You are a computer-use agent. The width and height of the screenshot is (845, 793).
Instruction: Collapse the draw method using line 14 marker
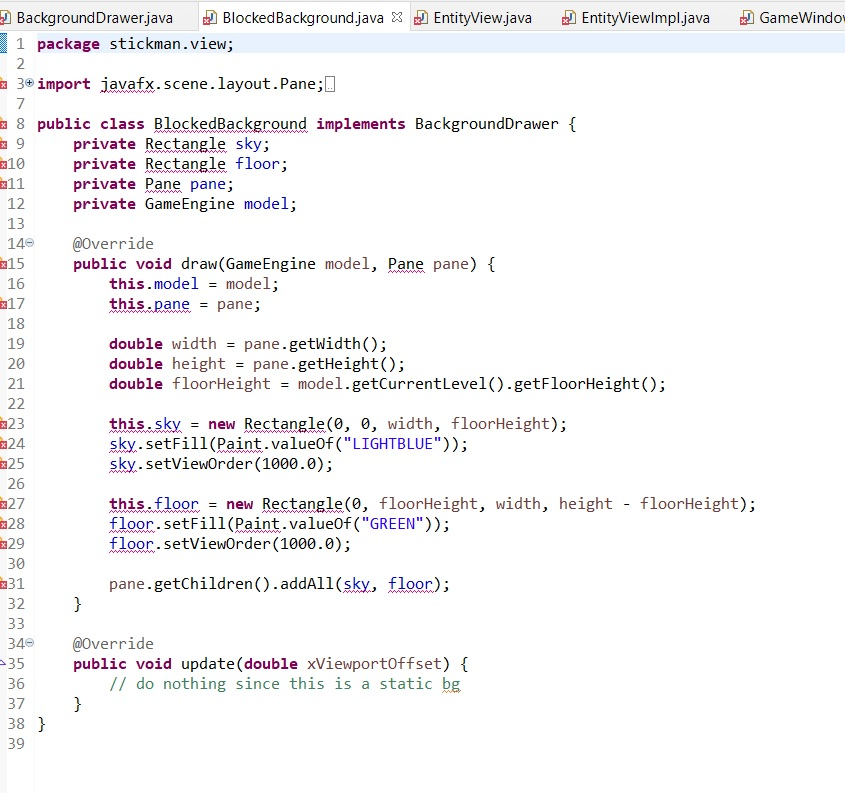[x=28, y=243]
